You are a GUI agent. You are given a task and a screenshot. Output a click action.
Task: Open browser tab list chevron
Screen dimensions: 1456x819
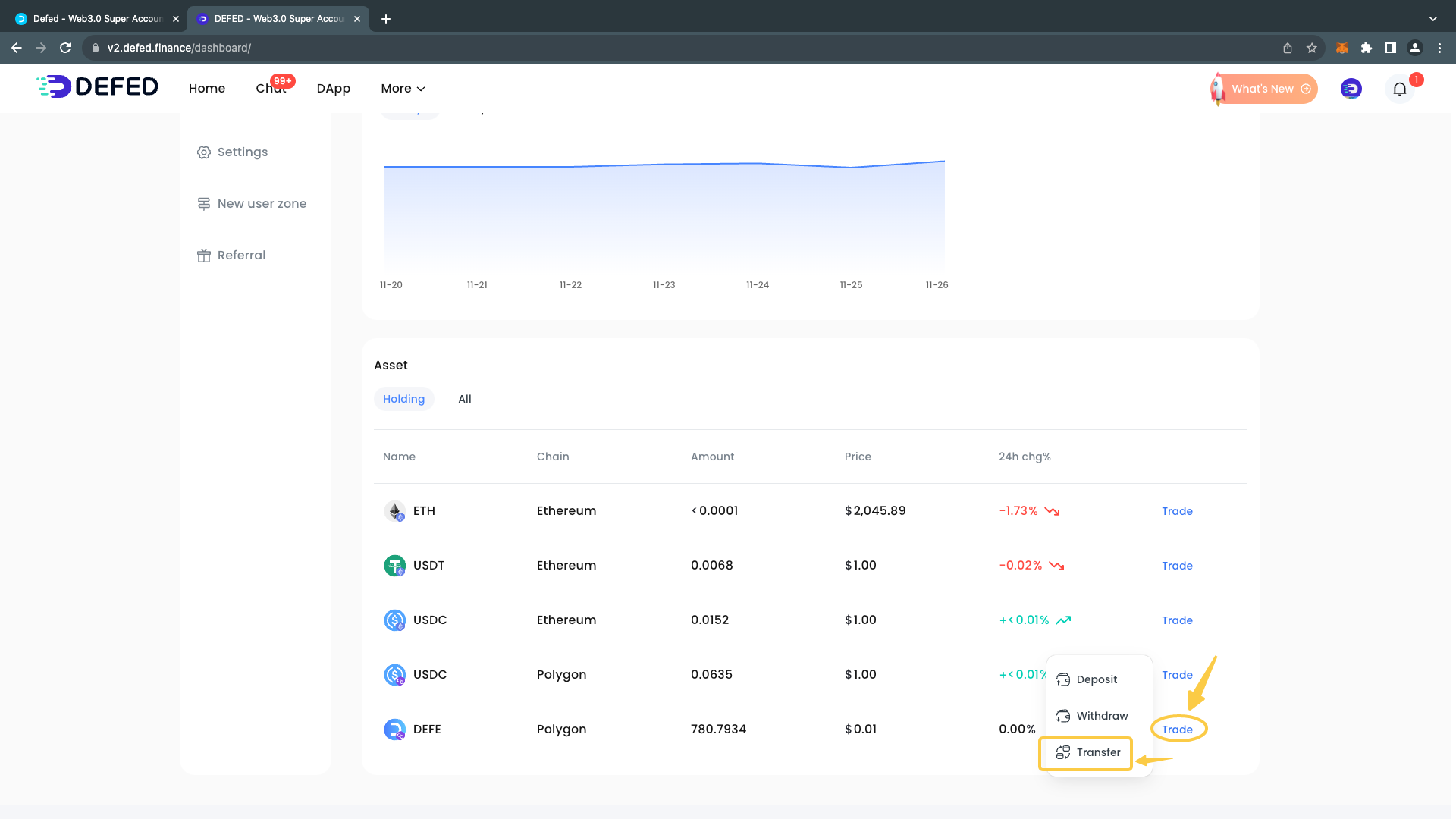point(1432,19)
